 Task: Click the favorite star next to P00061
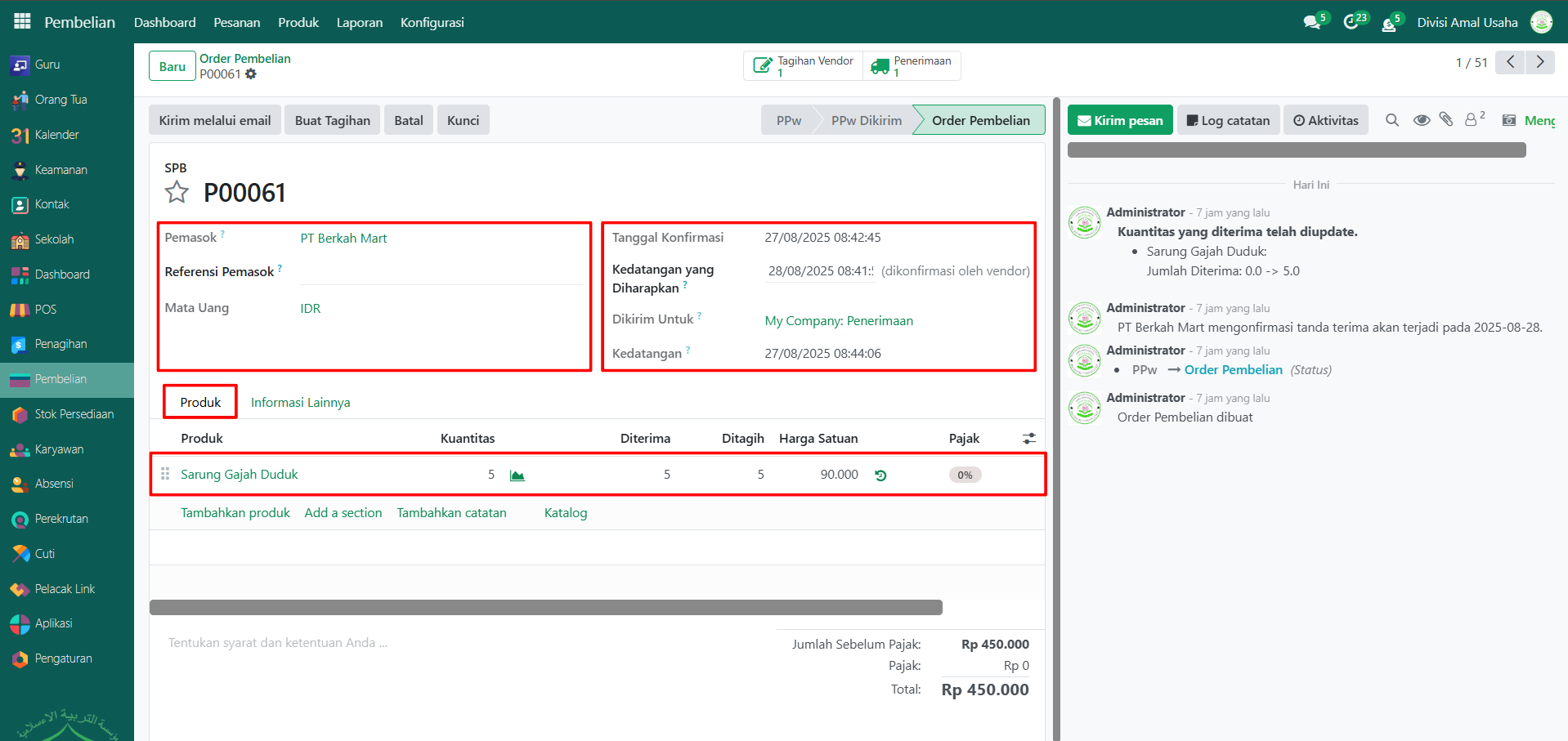coord(177,193)
